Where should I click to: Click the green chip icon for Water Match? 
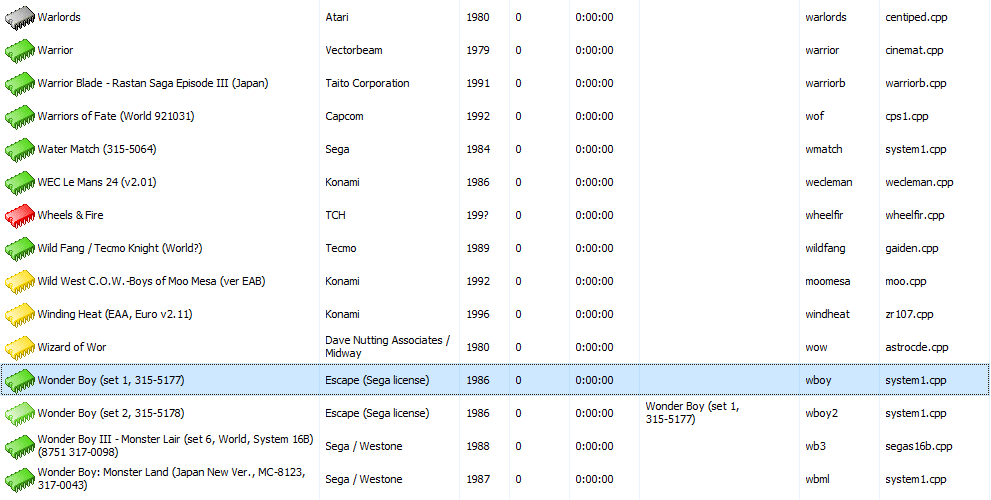click(20, 150)
